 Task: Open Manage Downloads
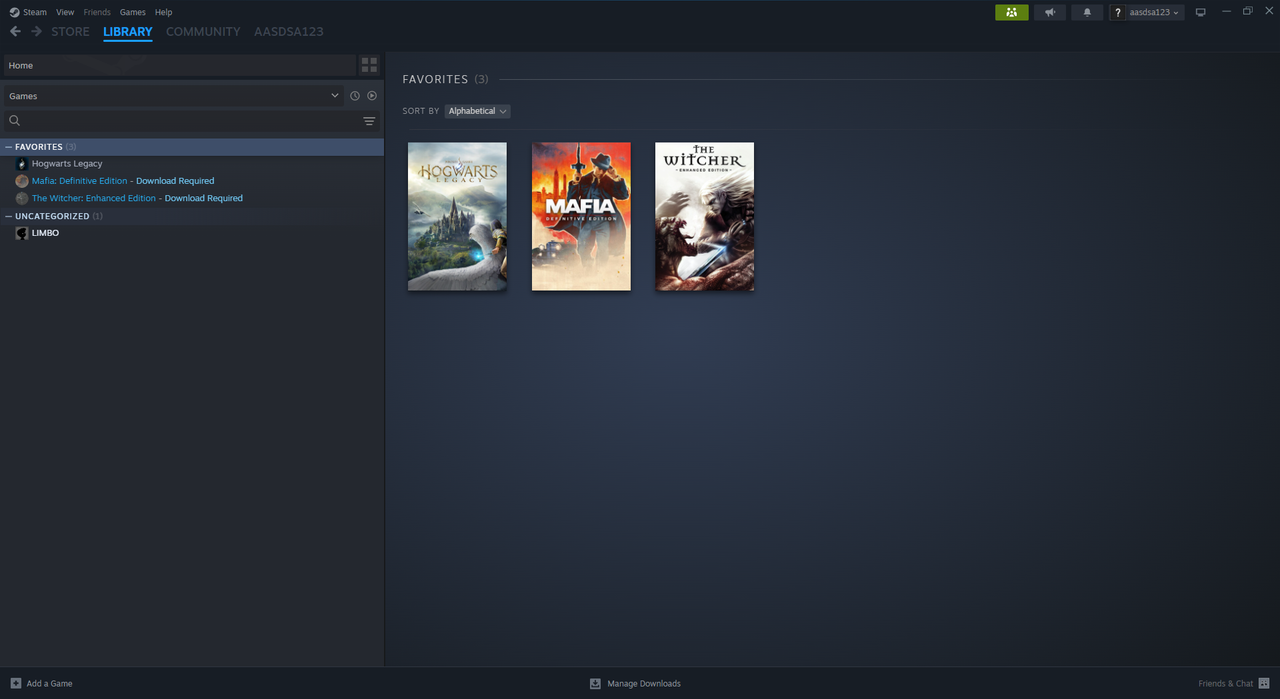coord(635,683)
